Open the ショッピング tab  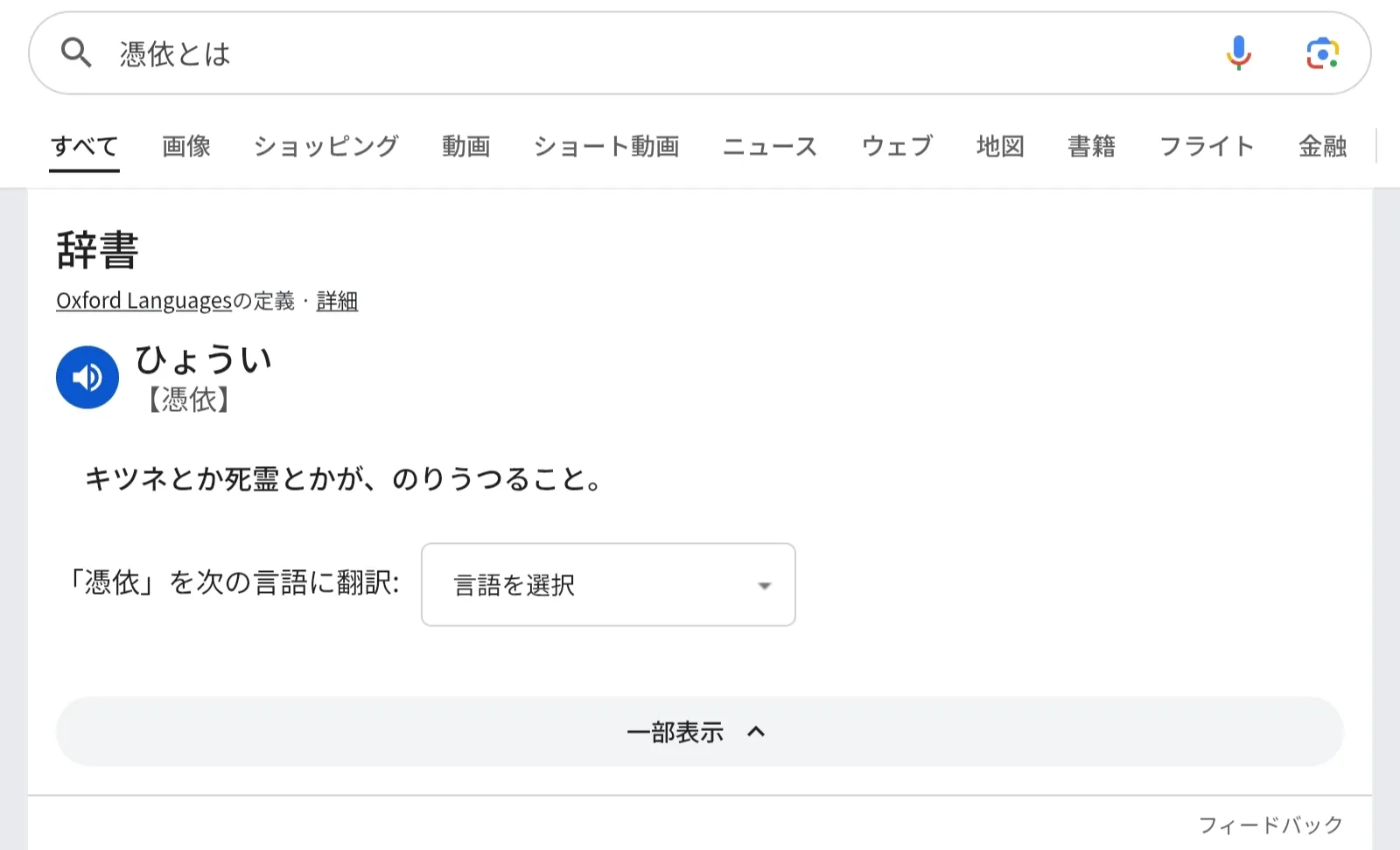[x=326, y=146]
